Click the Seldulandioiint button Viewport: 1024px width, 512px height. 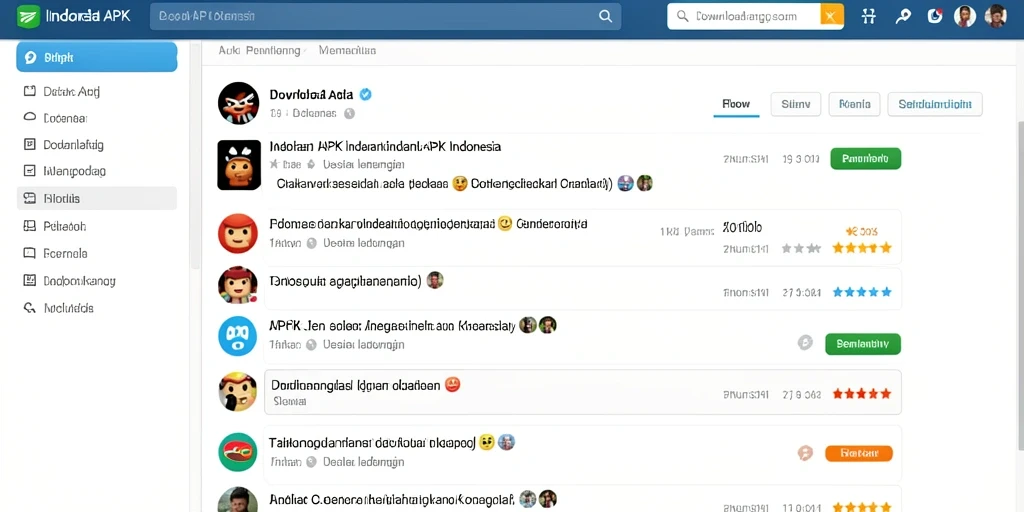click(x=935, y=104)
